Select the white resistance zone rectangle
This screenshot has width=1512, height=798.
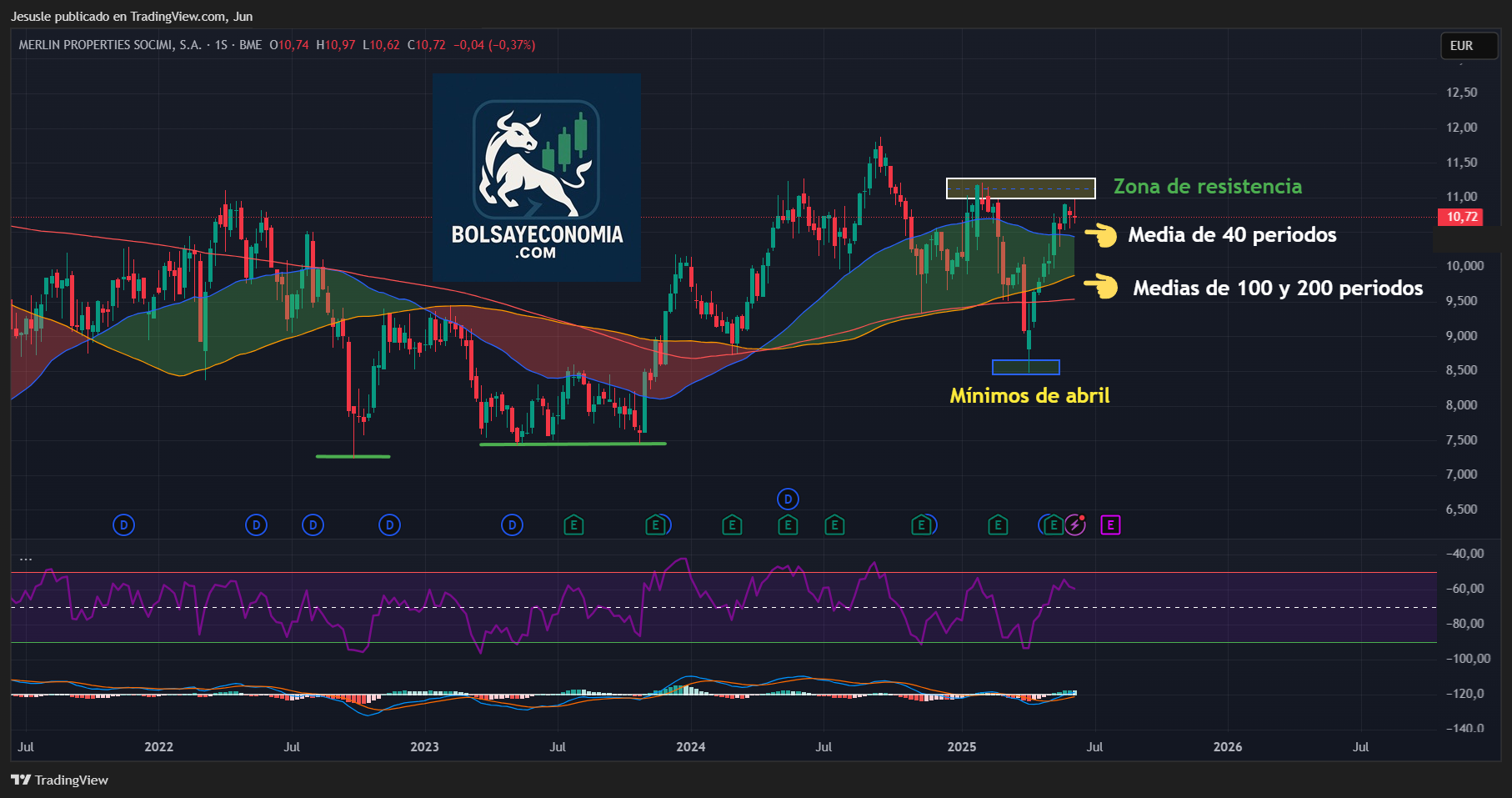coord(1020,188)
